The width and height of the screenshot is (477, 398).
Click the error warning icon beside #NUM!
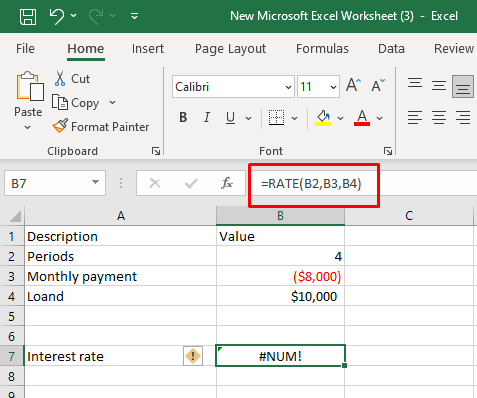point(193,356)
